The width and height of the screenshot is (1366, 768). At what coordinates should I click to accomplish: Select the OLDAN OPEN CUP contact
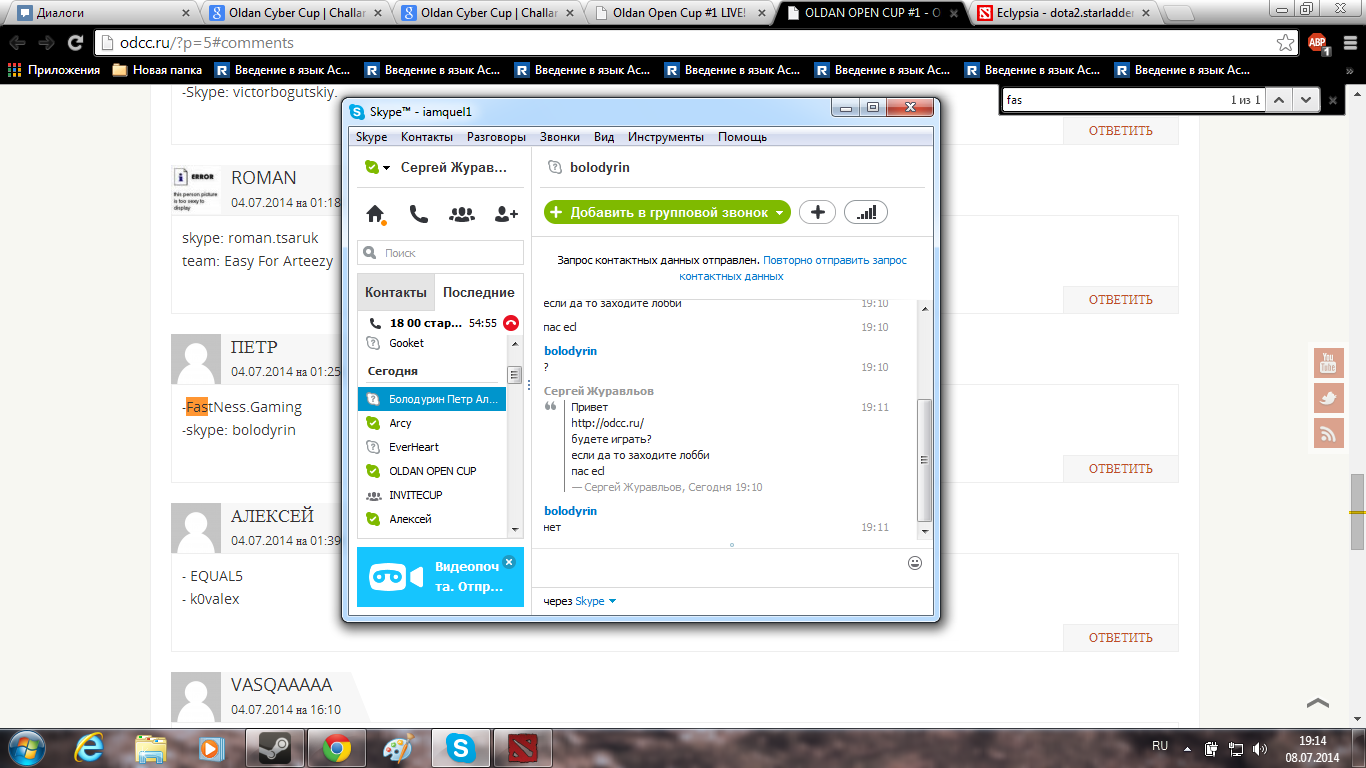click(x=432, y=471)
